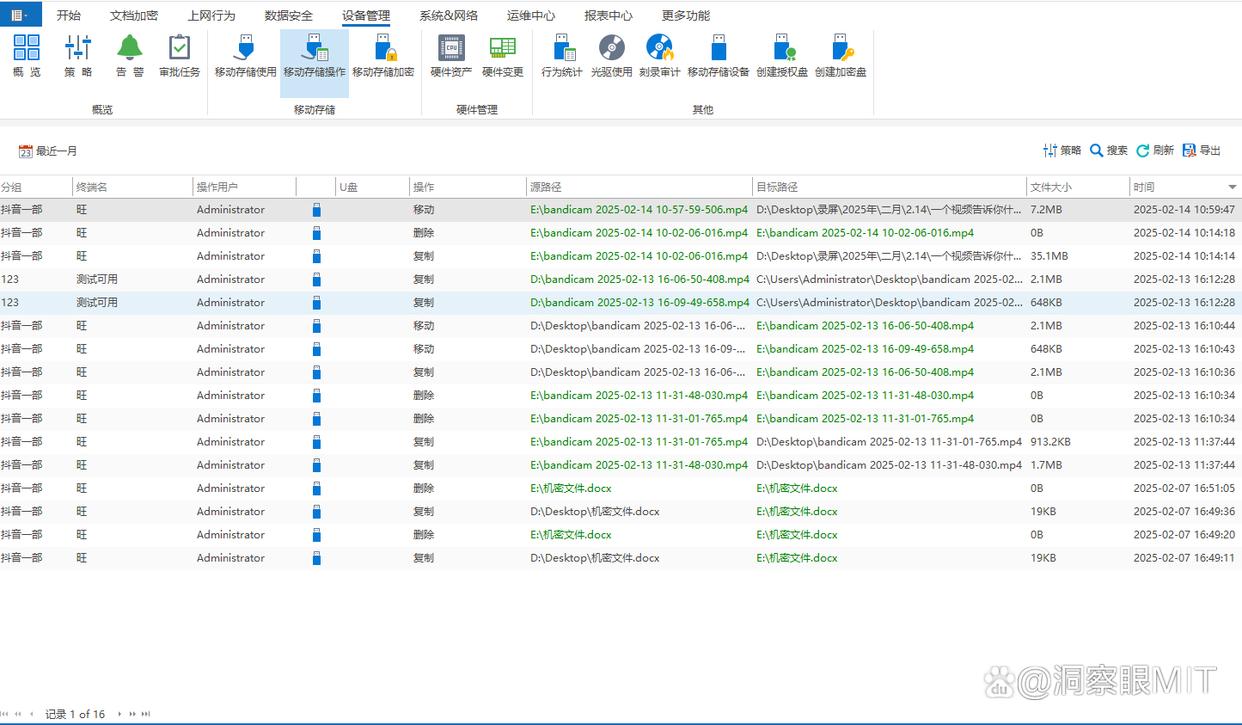
Task: Switch to the 更多功能 tab
Action: pyautogui.click(x=686, y=16)
